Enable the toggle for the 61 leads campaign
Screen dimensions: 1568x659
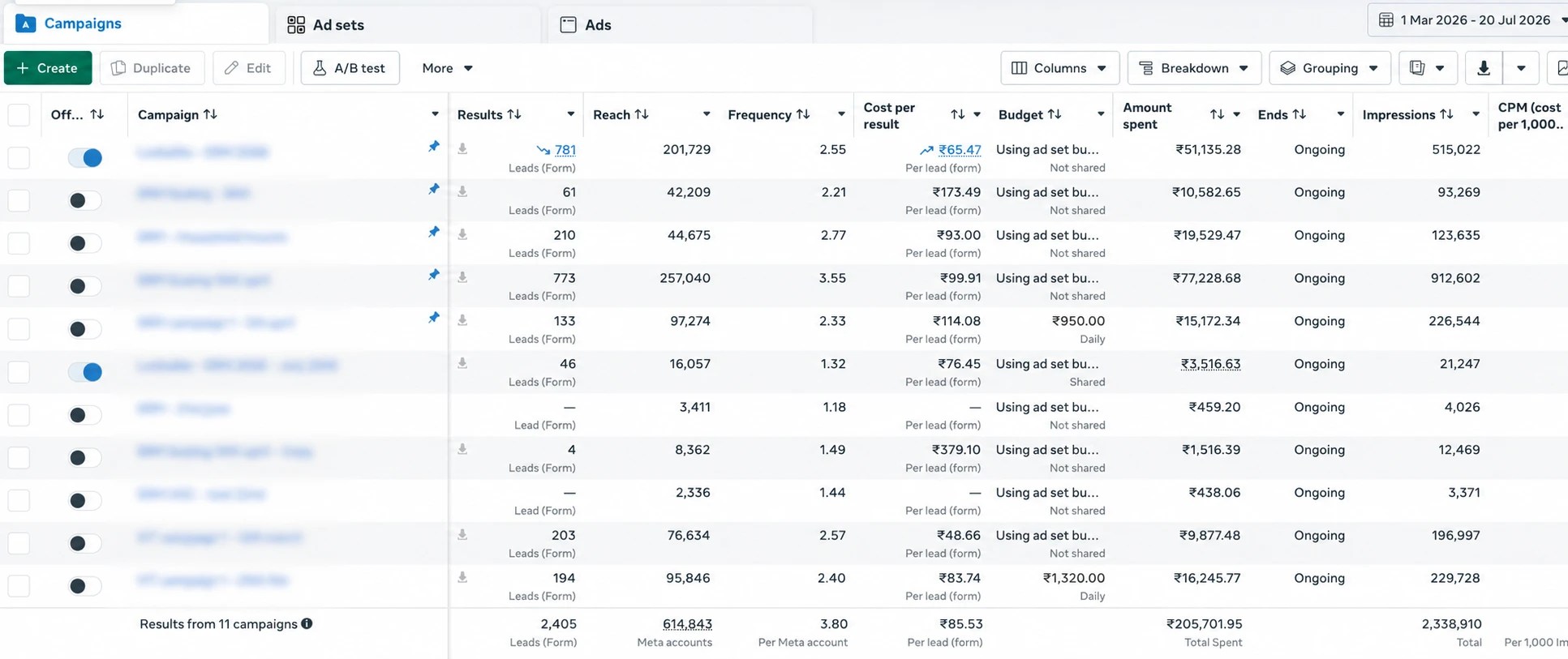tap(85, 200)
